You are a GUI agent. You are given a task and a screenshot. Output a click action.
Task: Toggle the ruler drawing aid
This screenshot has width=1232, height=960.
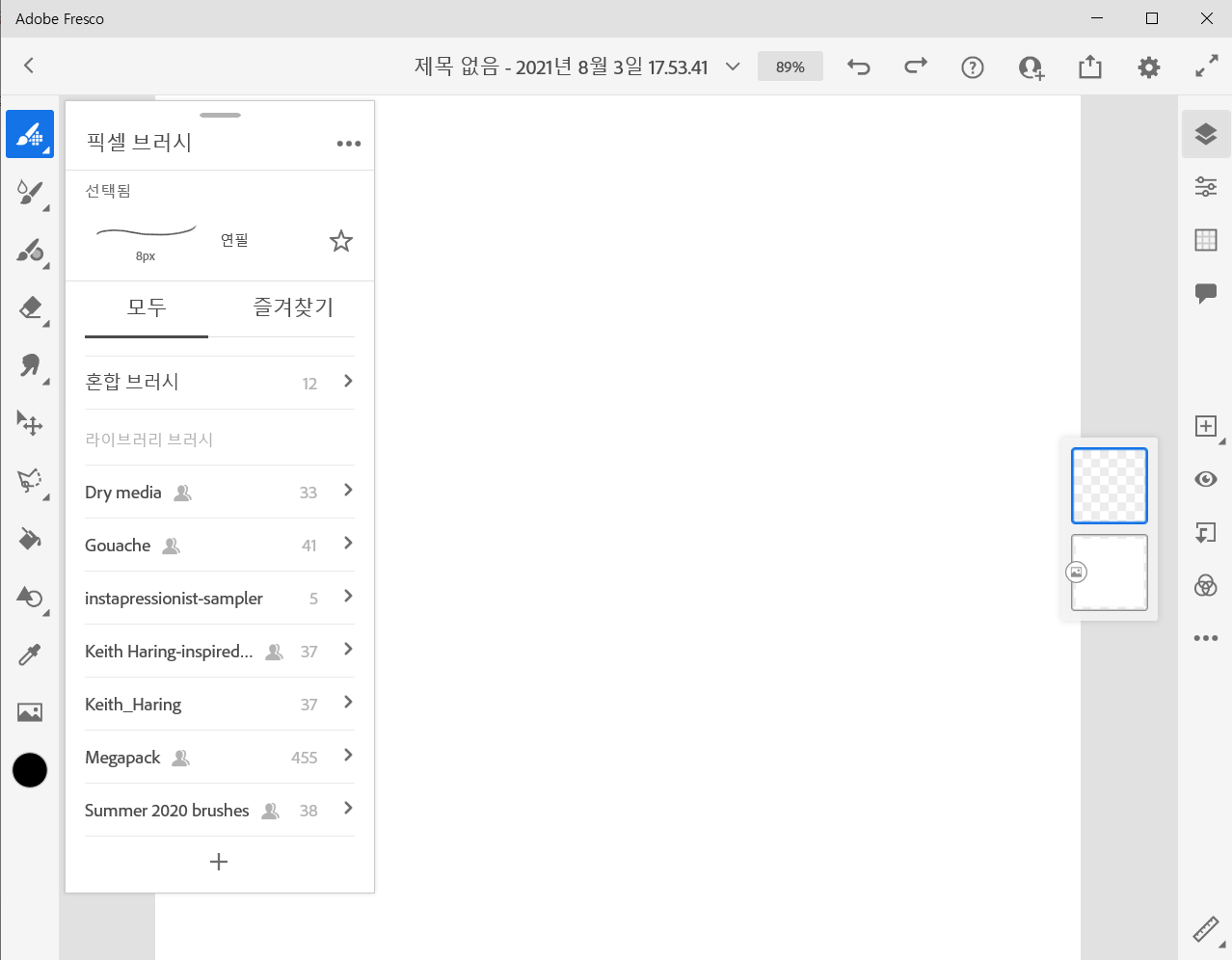click(1206, 929)
